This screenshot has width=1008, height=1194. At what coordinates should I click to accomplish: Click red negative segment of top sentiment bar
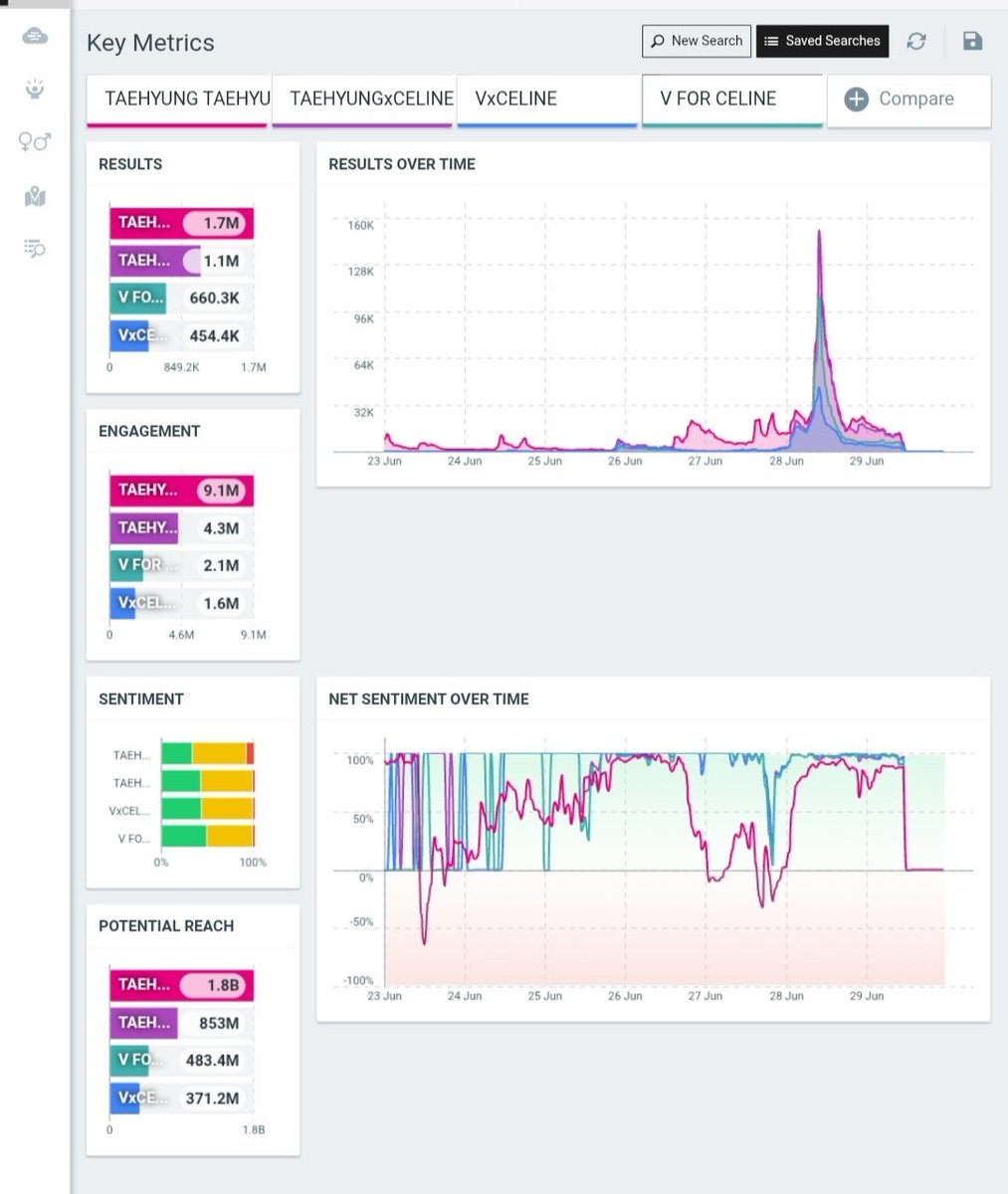pyautogui.click(x=251, y=753)
